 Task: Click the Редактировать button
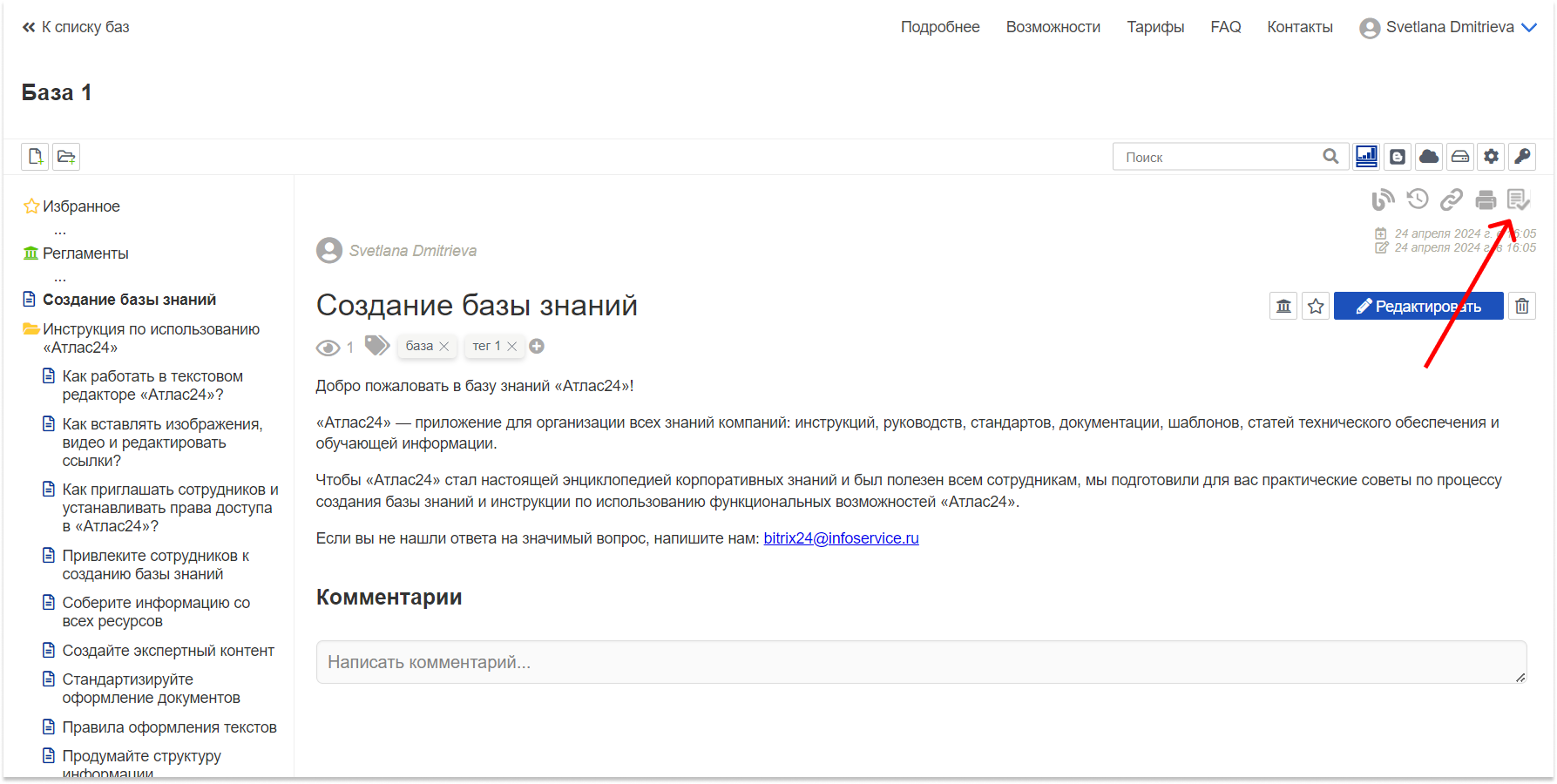pyautogui.click(x=1418, y=306)
